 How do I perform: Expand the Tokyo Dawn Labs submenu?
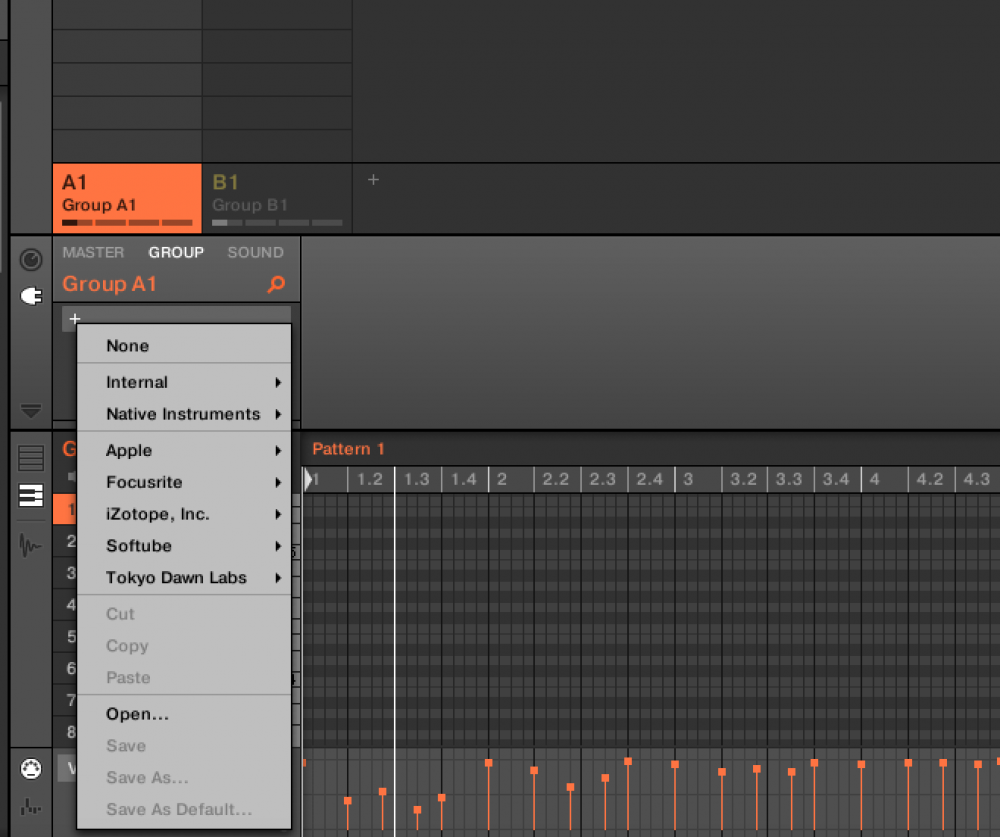[x=176, y=577]
